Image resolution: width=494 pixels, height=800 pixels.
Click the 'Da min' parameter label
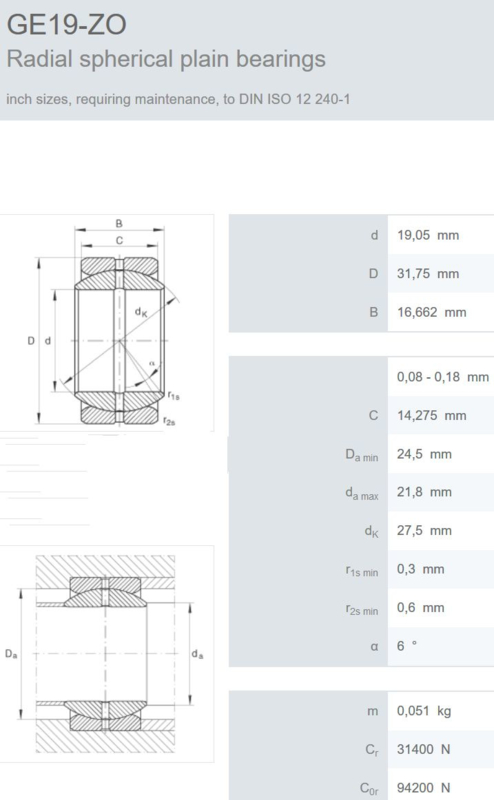pos(362,455)
